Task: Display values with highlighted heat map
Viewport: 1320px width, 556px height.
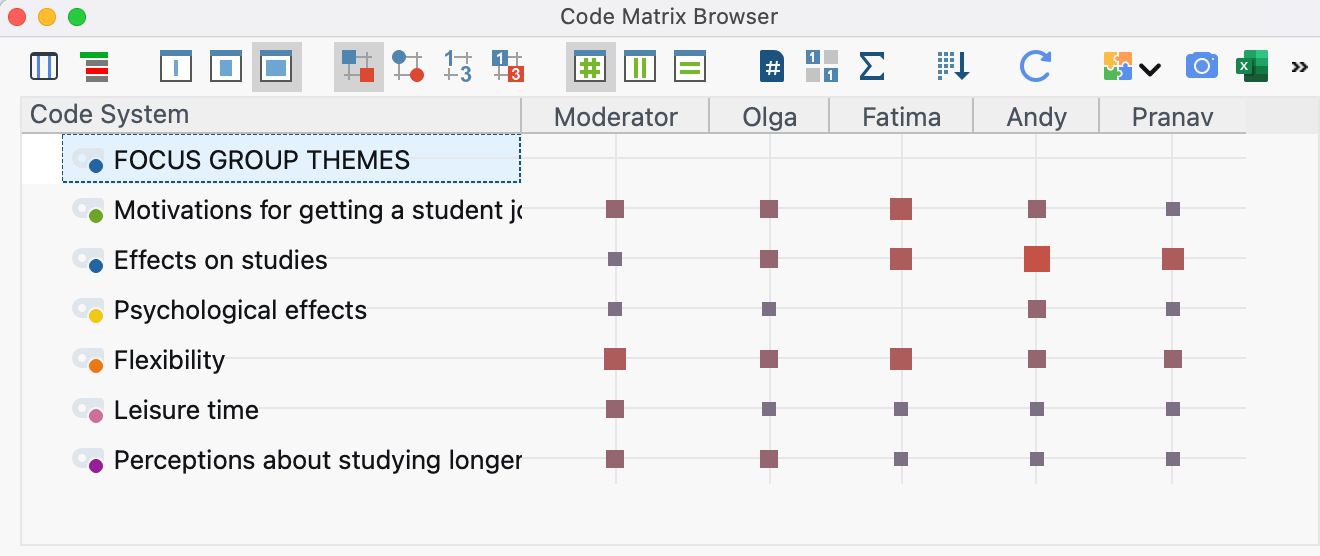Action: pyautogui.click(x=508, y=67)
